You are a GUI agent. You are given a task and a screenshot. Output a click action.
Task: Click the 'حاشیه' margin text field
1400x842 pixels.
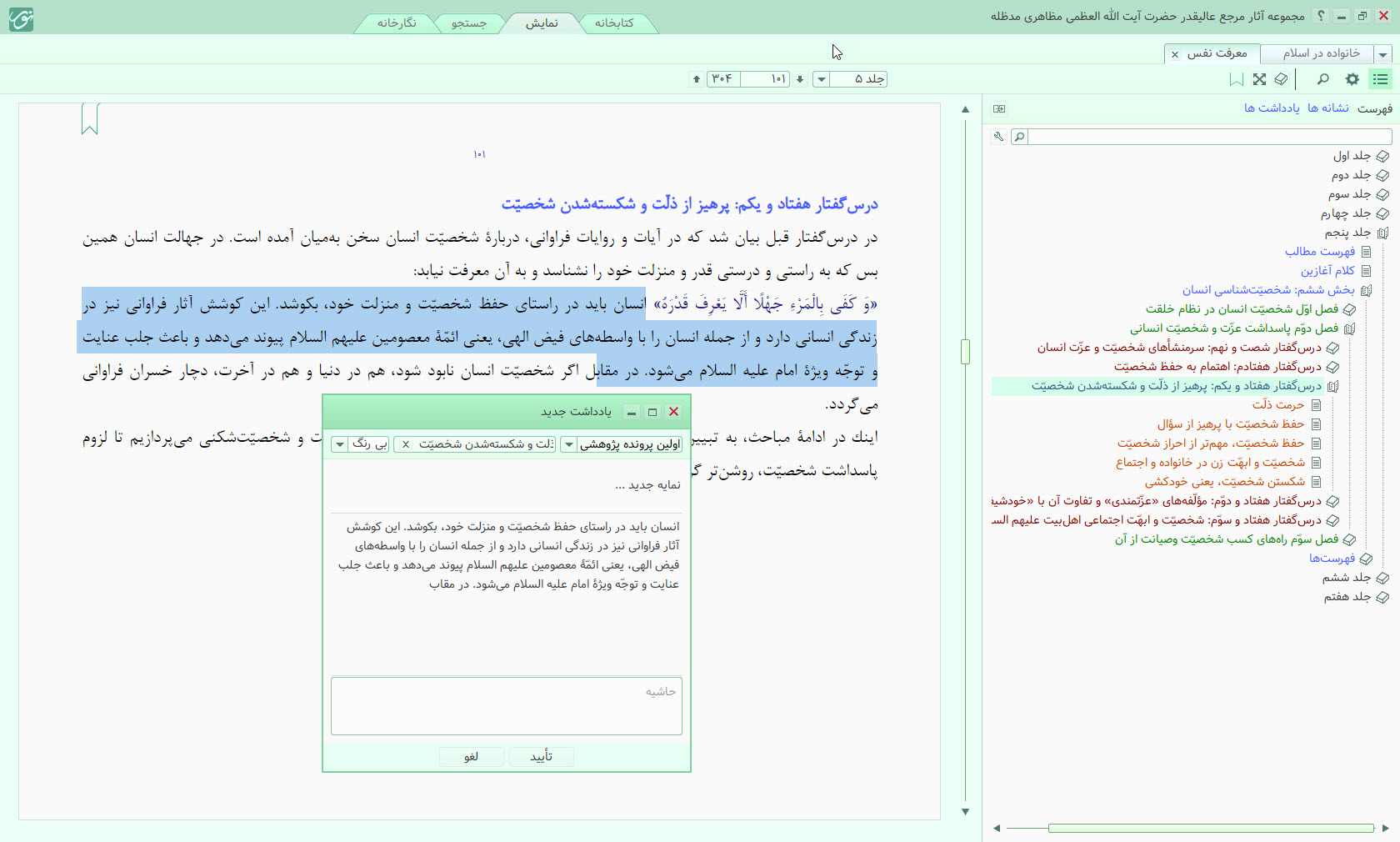(x=507, y=707)
